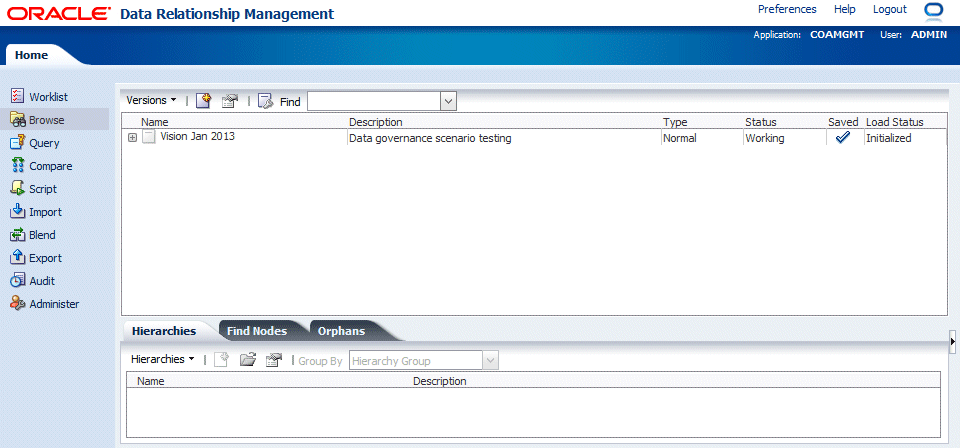Screen dimensions: 960x448
Task: Open the Audit clock icon
Action: coord(18,281)
